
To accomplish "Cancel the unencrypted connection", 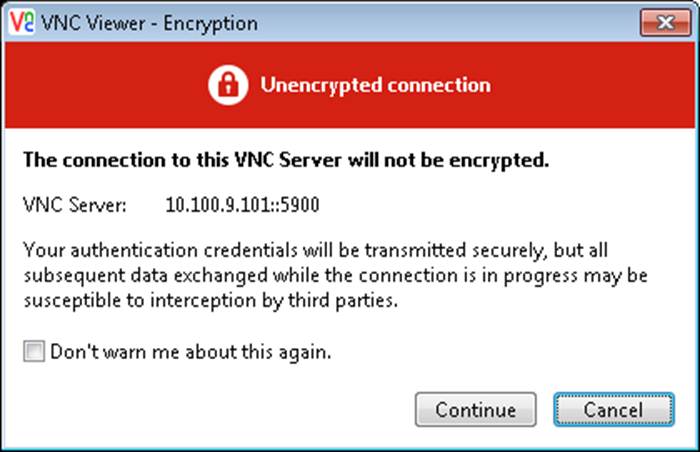I will 614,409.
